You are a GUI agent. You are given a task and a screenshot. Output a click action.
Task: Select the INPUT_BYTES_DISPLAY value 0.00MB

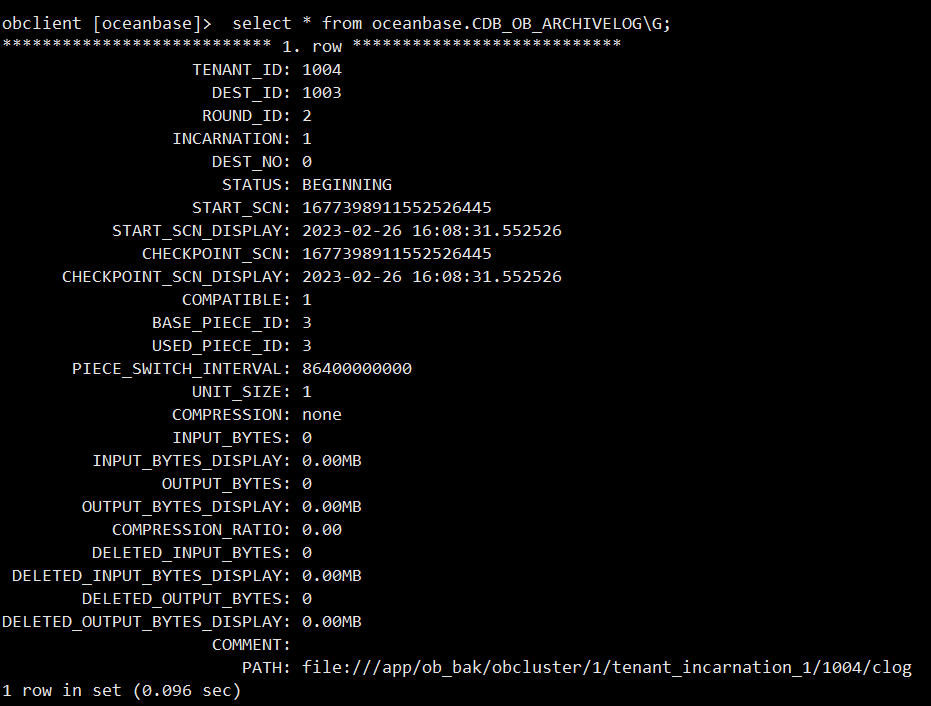pos(332,461)
